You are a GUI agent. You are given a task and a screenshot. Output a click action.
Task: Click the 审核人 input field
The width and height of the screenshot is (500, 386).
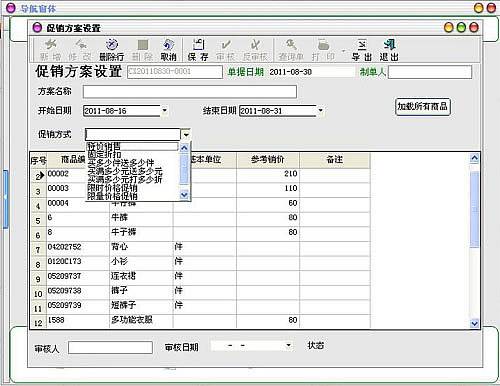(x=110, y=348)
